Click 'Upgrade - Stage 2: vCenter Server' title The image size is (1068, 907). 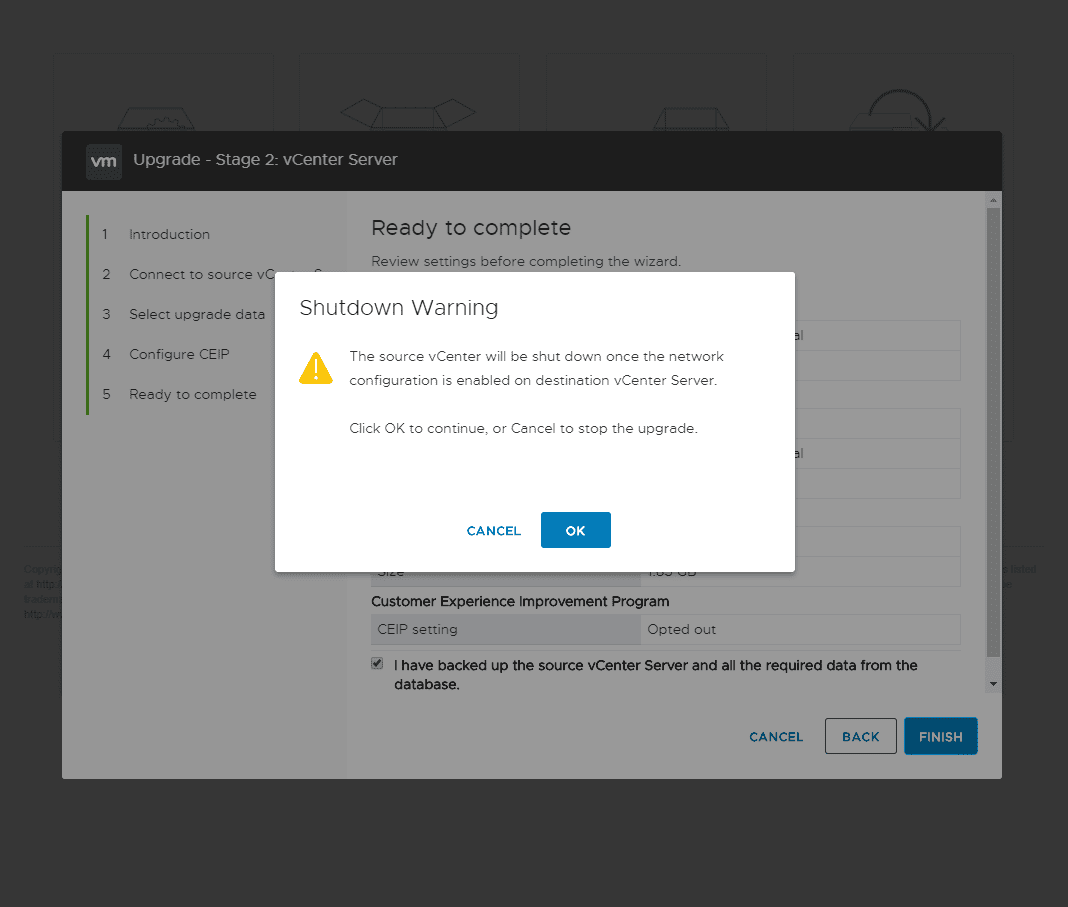pyautogui.click(x=266, y=159)
